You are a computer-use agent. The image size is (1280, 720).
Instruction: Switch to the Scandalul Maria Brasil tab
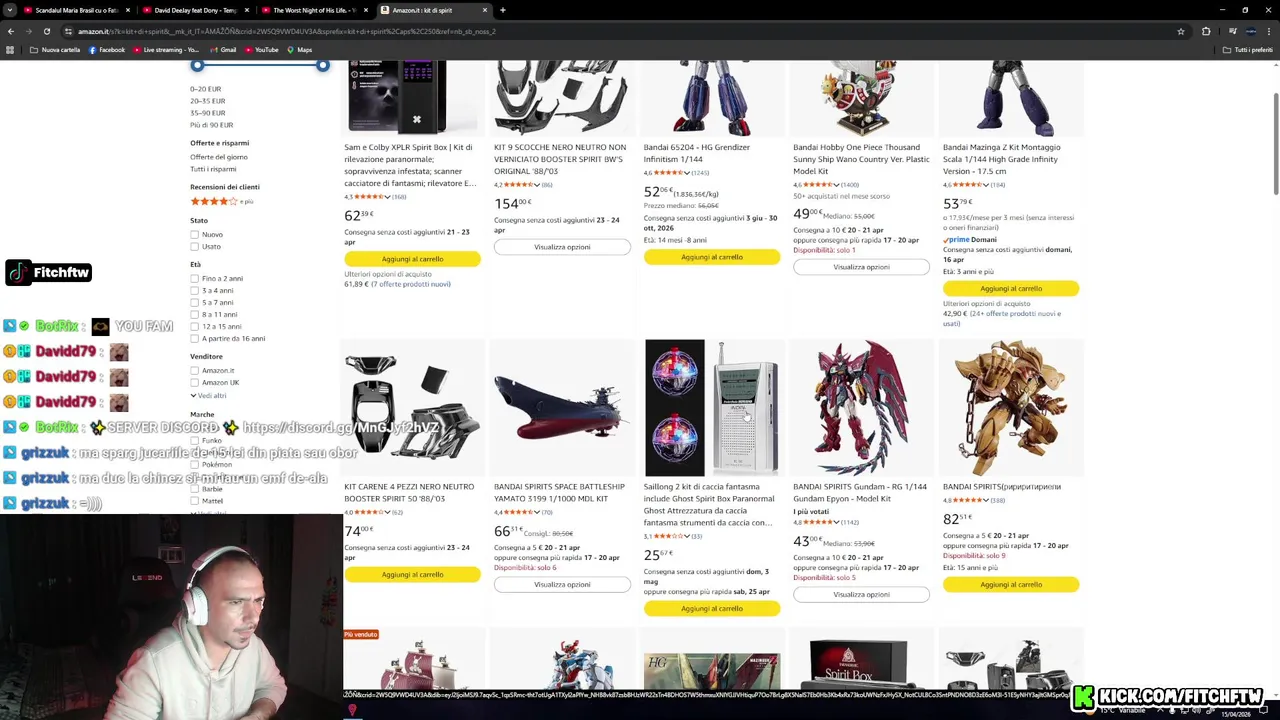[76, 10]
